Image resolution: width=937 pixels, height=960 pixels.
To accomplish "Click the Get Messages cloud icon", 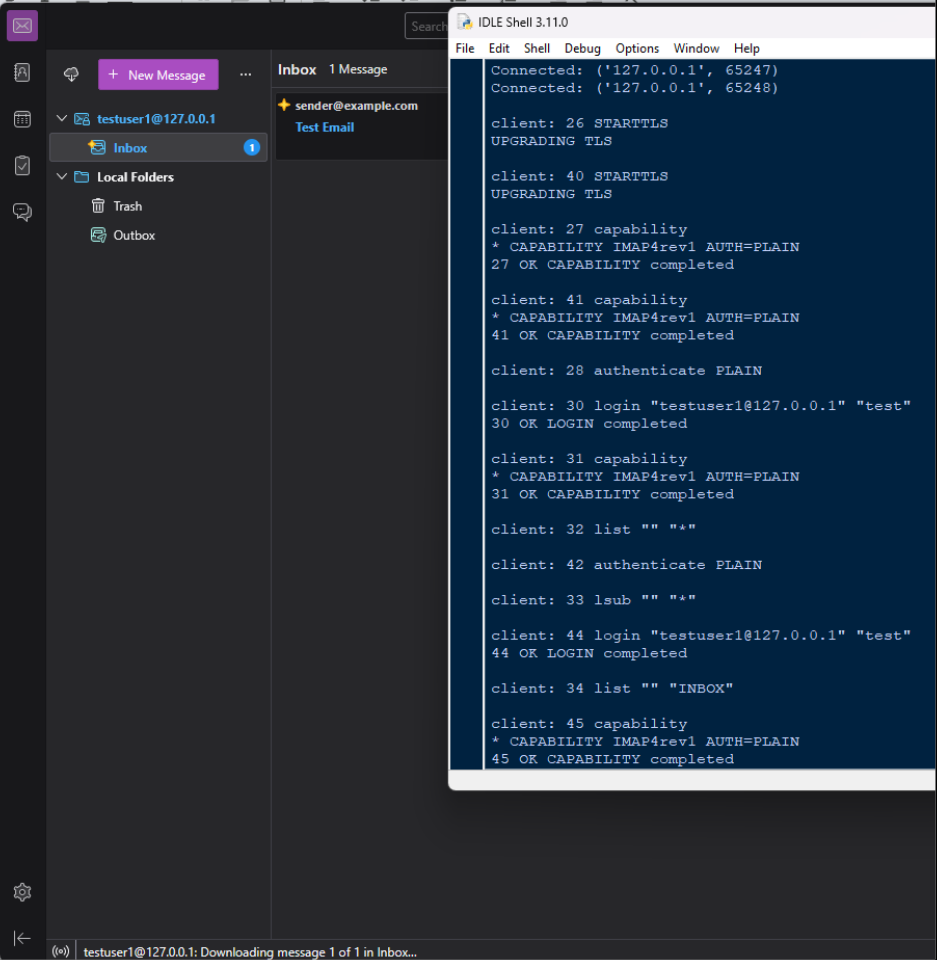I will pyautogui.click(x=71, y=75).
